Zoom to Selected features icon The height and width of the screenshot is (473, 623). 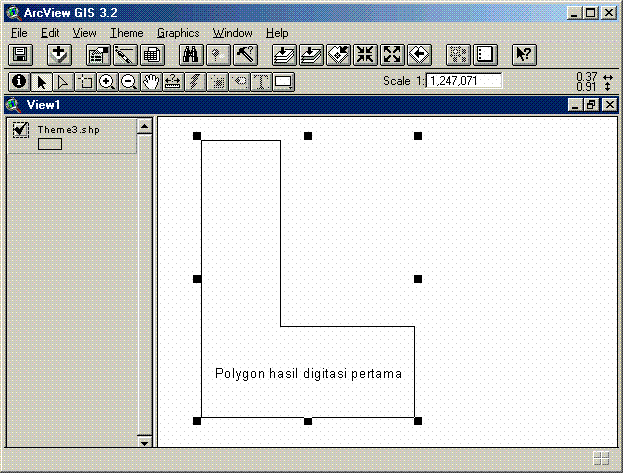338,55
